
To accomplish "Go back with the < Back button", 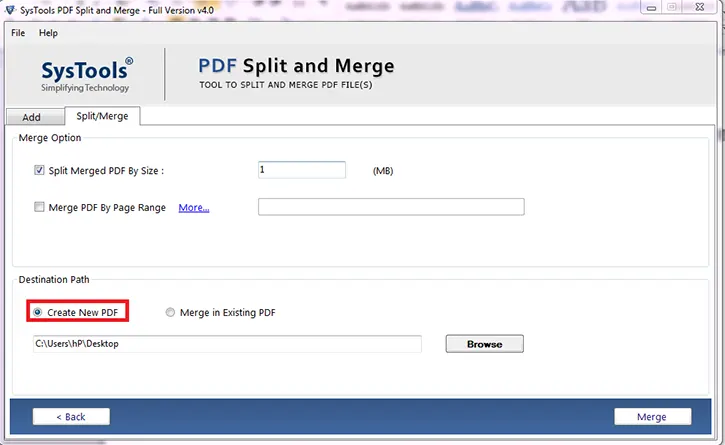I will (x=71, y=416).
